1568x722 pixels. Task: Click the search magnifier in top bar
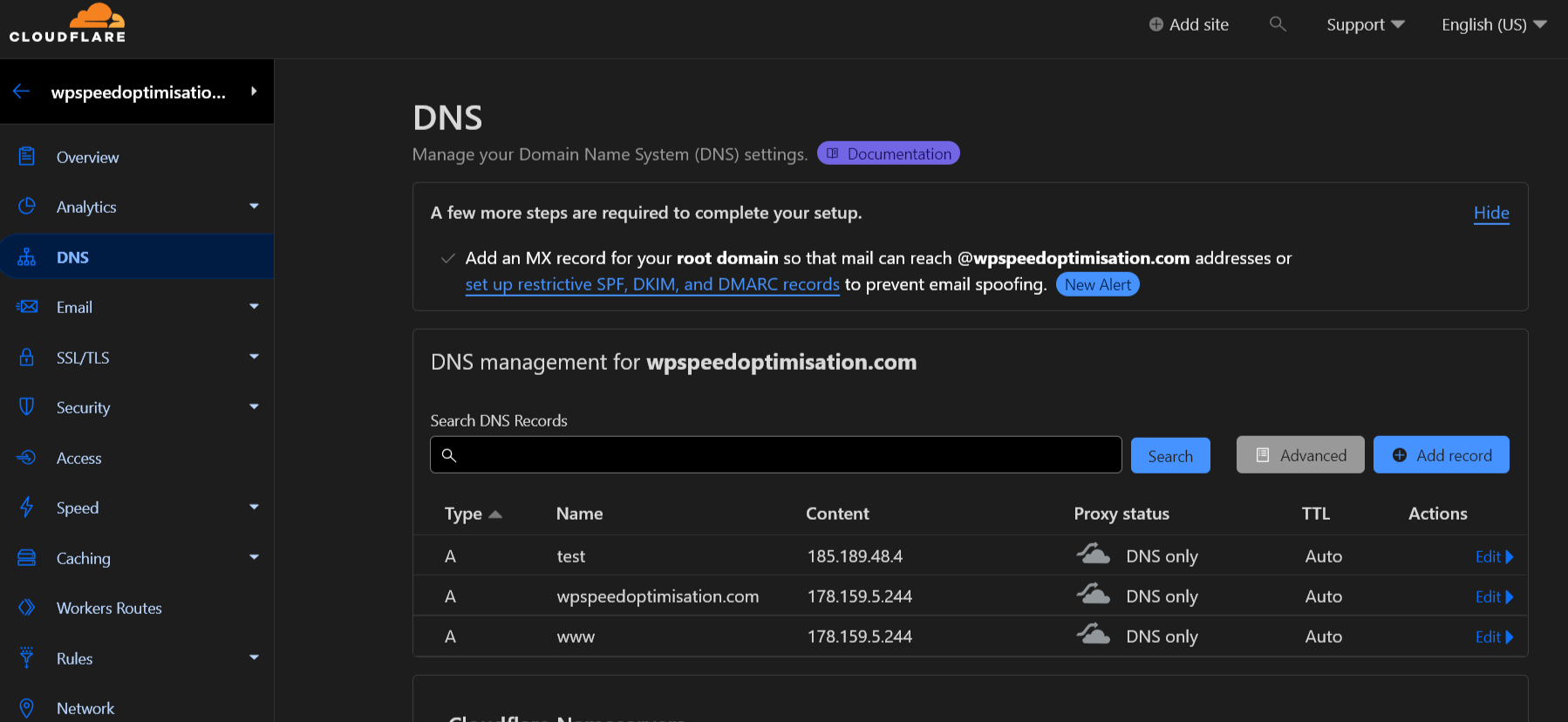1278,24
